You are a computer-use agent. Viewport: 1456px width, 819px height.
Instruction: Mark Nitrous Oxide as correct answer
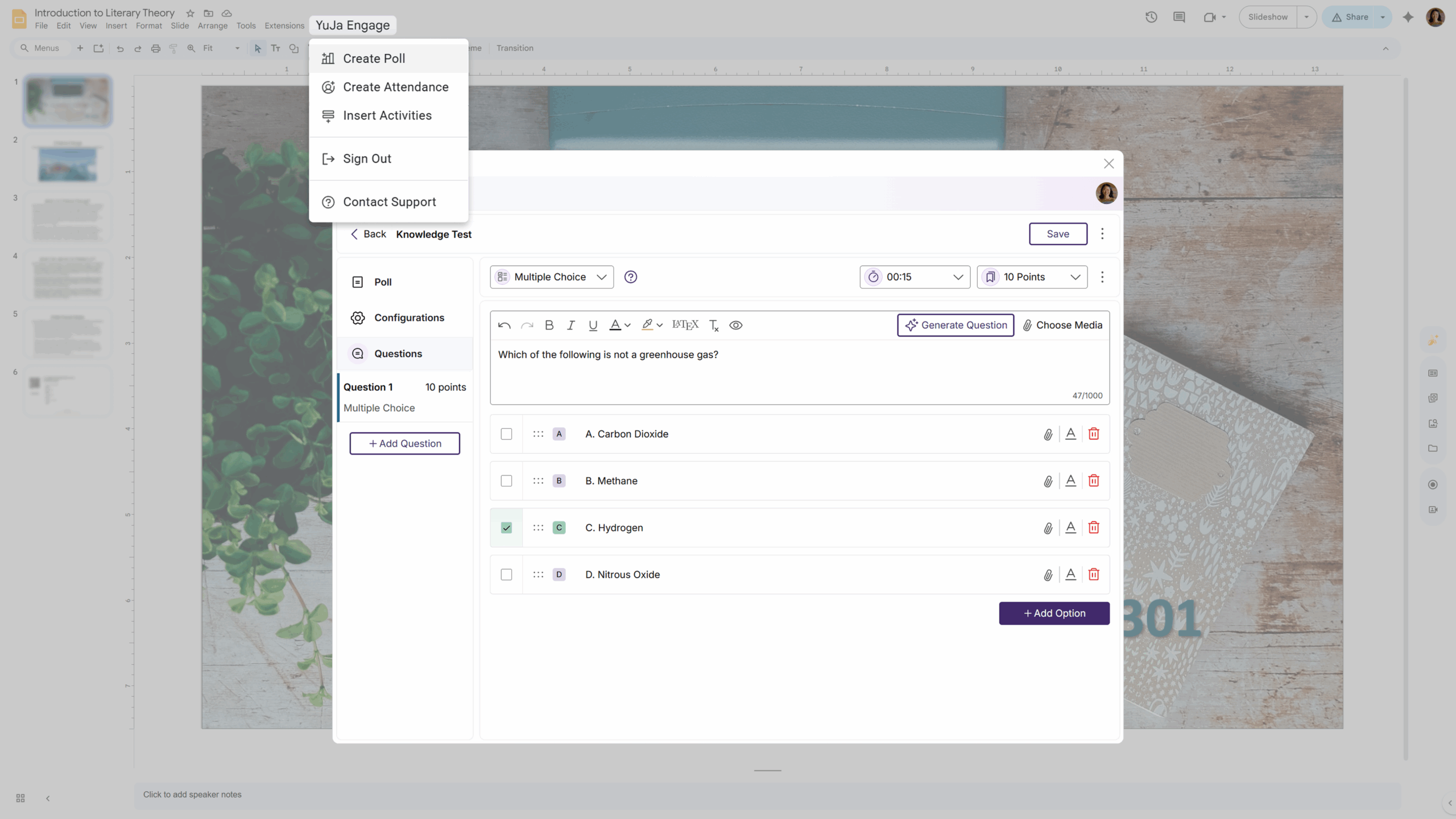click(506, 574)
